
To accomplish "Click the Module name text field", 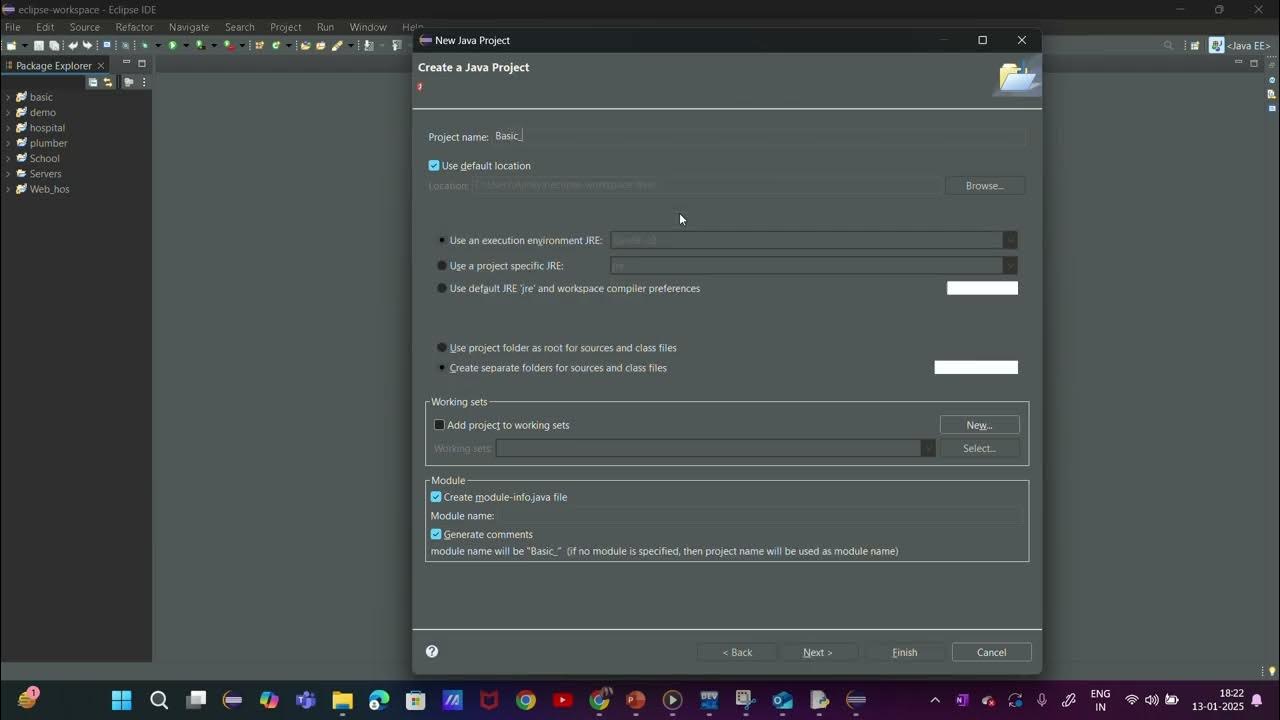I will [760, 516].
